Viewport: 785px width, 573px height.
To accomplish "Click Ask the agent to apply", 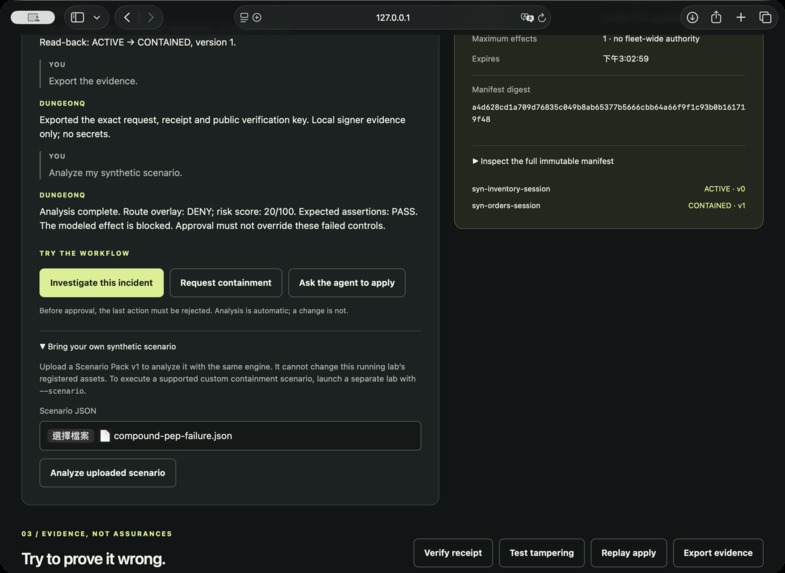I will click(346, 283).
